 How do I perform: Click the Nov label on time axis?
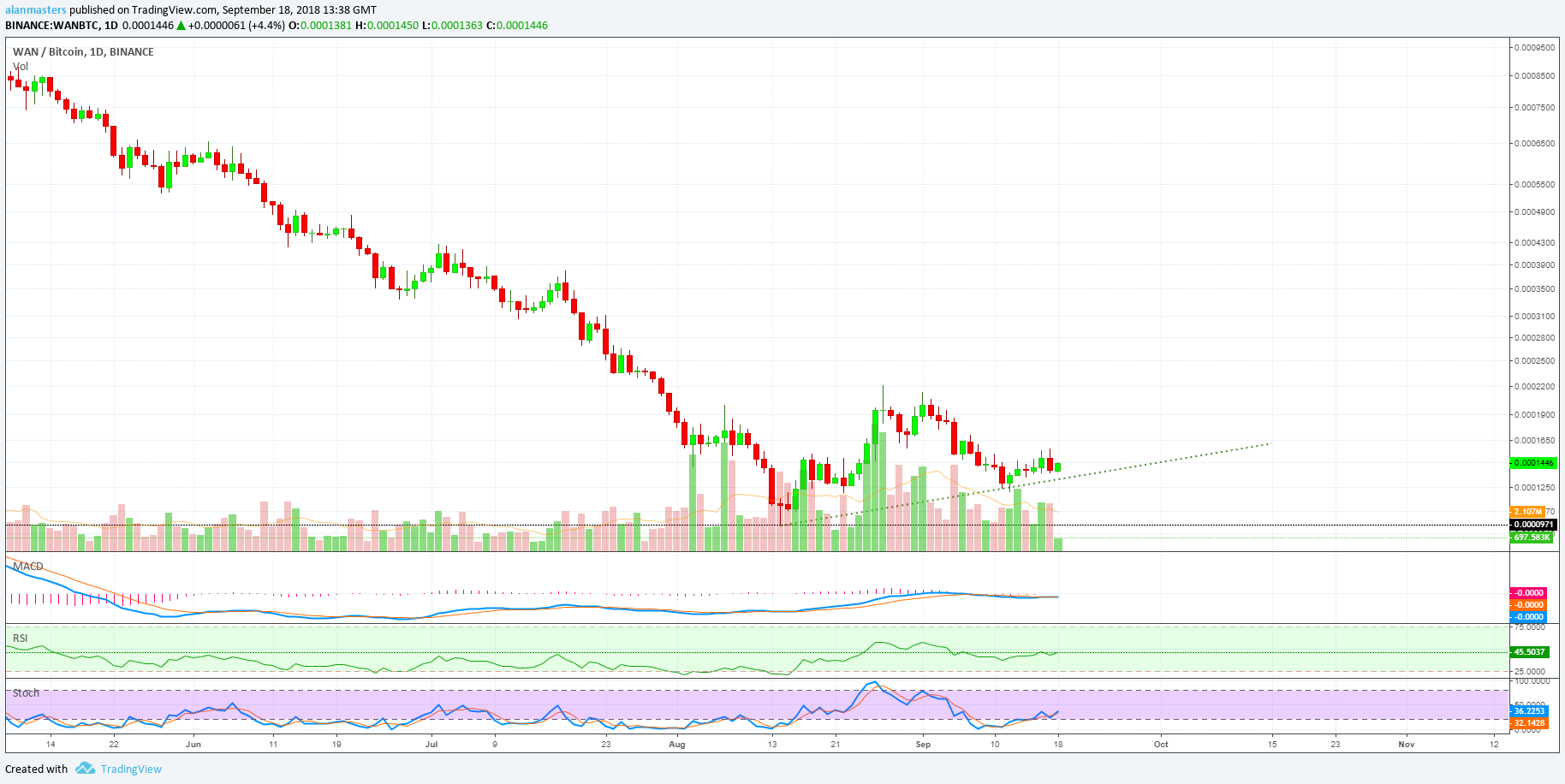(x=1407, y=745)
